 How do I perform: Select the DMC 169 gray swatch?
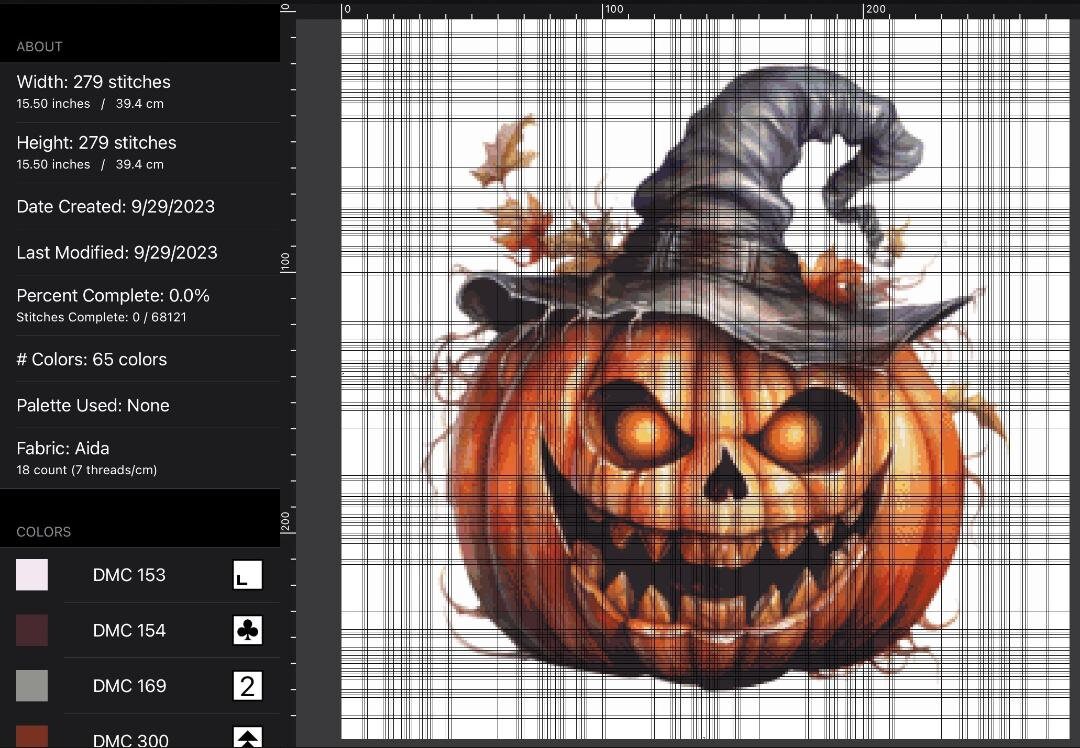tap(32, 686)
